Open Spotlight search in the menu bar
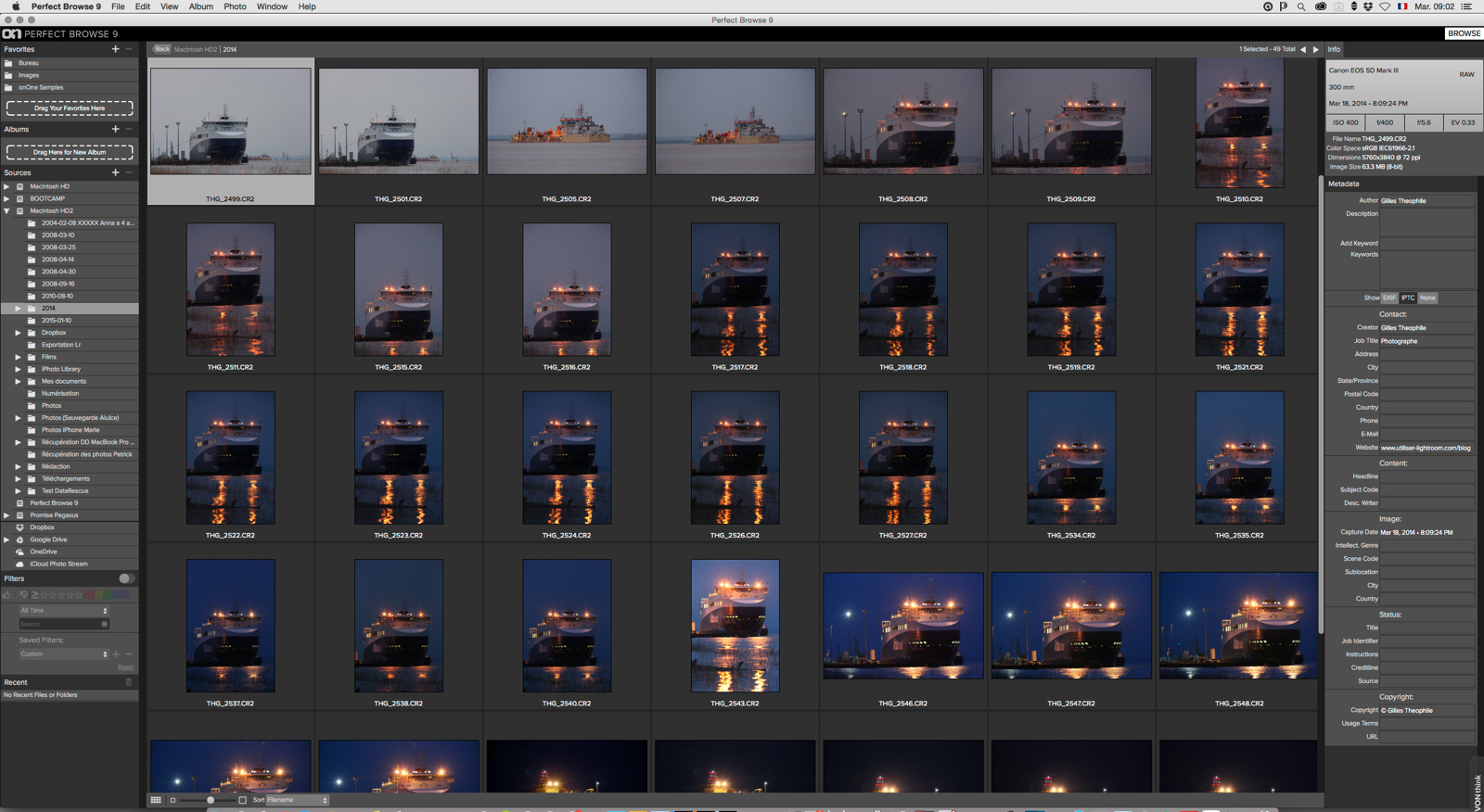The height and width of the screenshot is (812, 1484). click(1301, 6)
